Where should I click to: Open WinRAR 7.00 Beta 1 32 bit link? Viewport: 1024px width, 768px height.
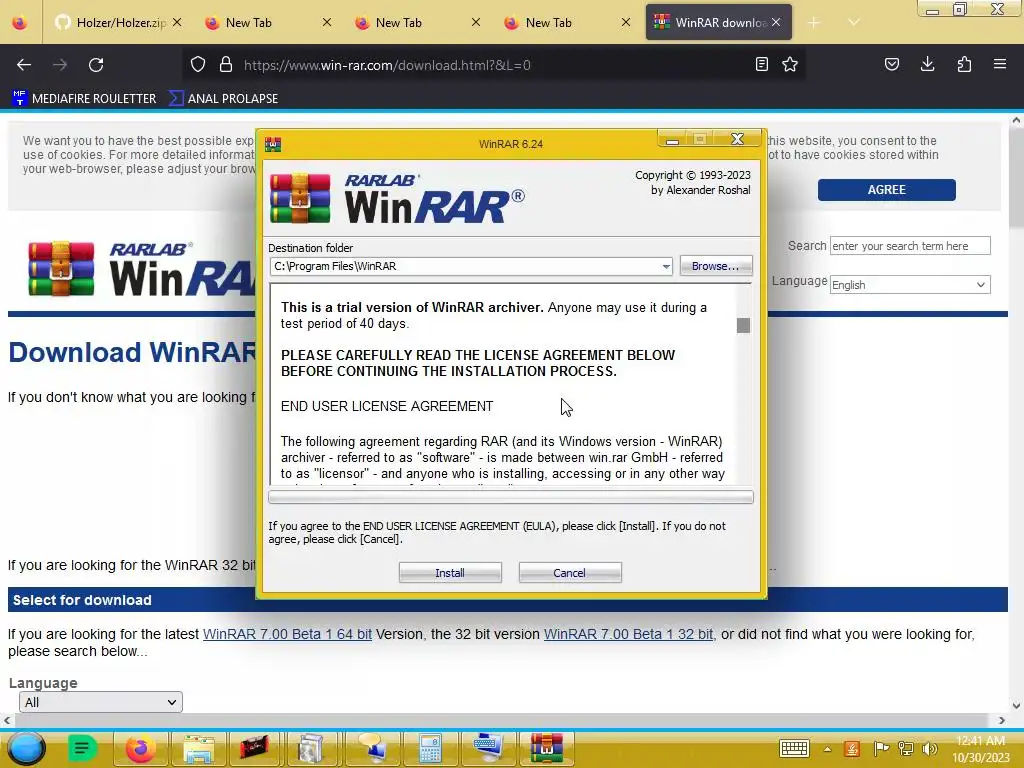[628, 634]
